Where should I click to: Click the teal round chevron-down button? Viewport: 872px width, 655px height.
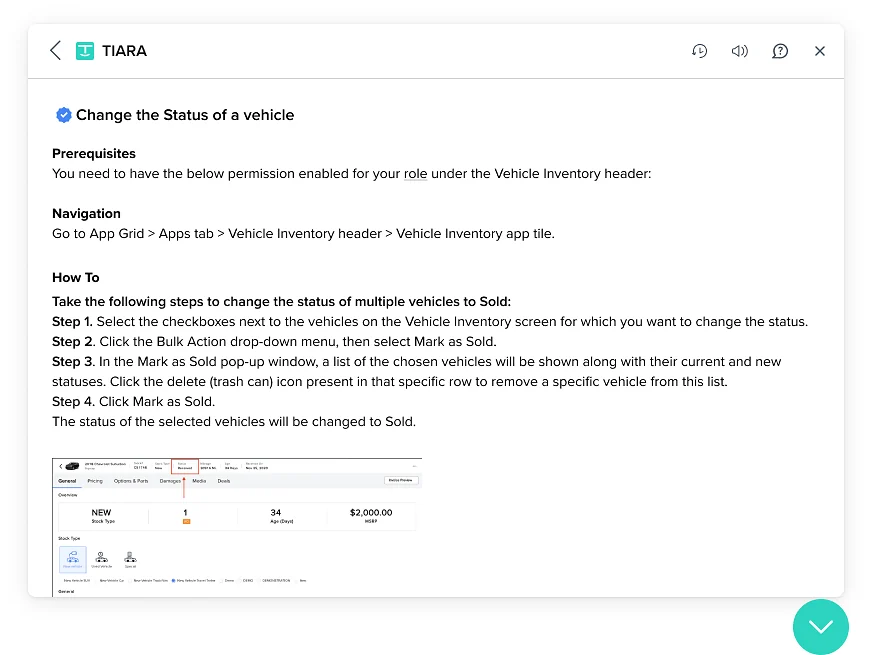point(821,627)
